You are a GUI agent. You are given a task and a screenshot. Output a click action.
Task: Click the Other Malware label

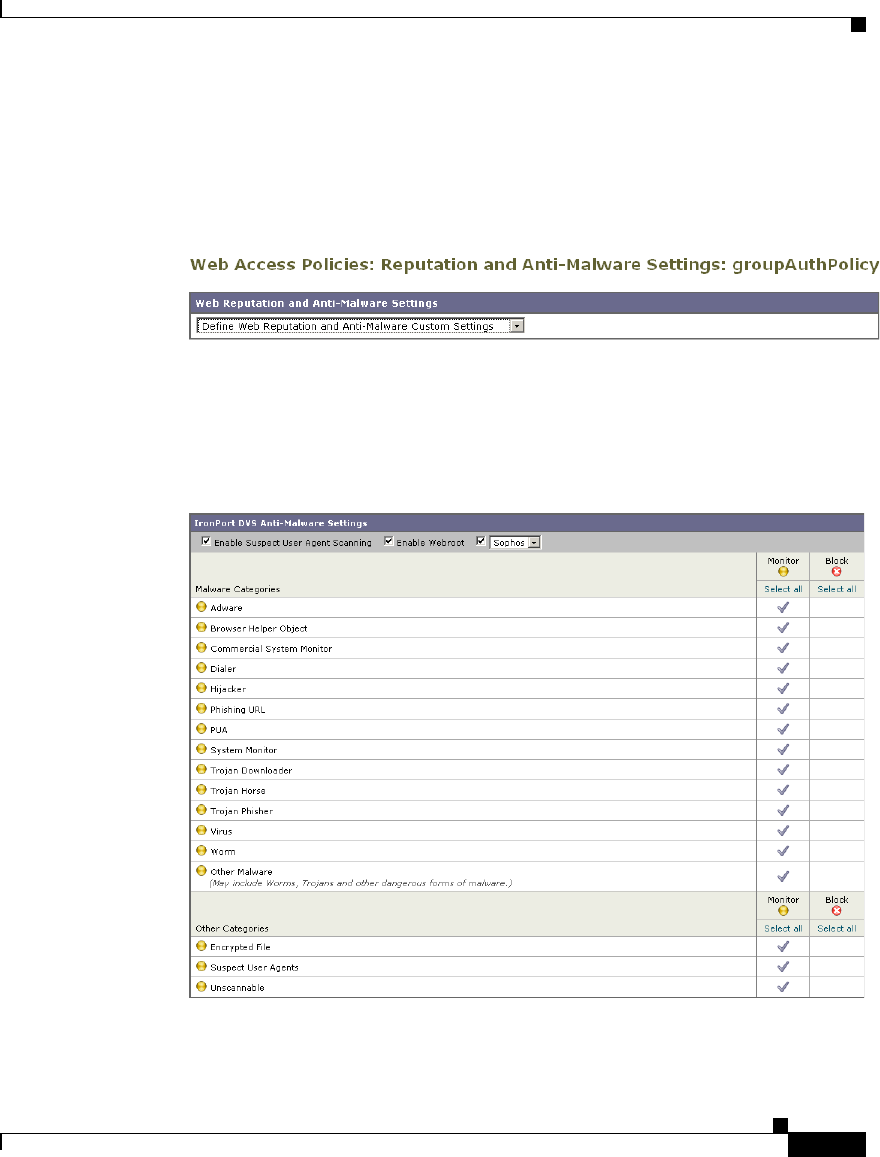(x=241, y=871)
